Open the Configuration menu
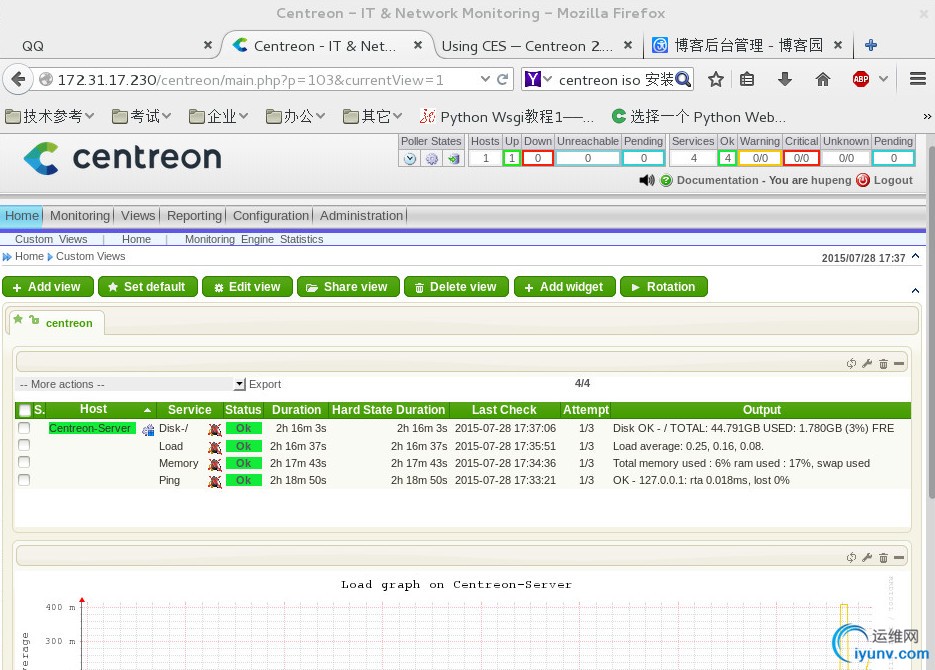The height and width of the screenshot is (670, 935). pyautogui.click(x=271, y=216)
